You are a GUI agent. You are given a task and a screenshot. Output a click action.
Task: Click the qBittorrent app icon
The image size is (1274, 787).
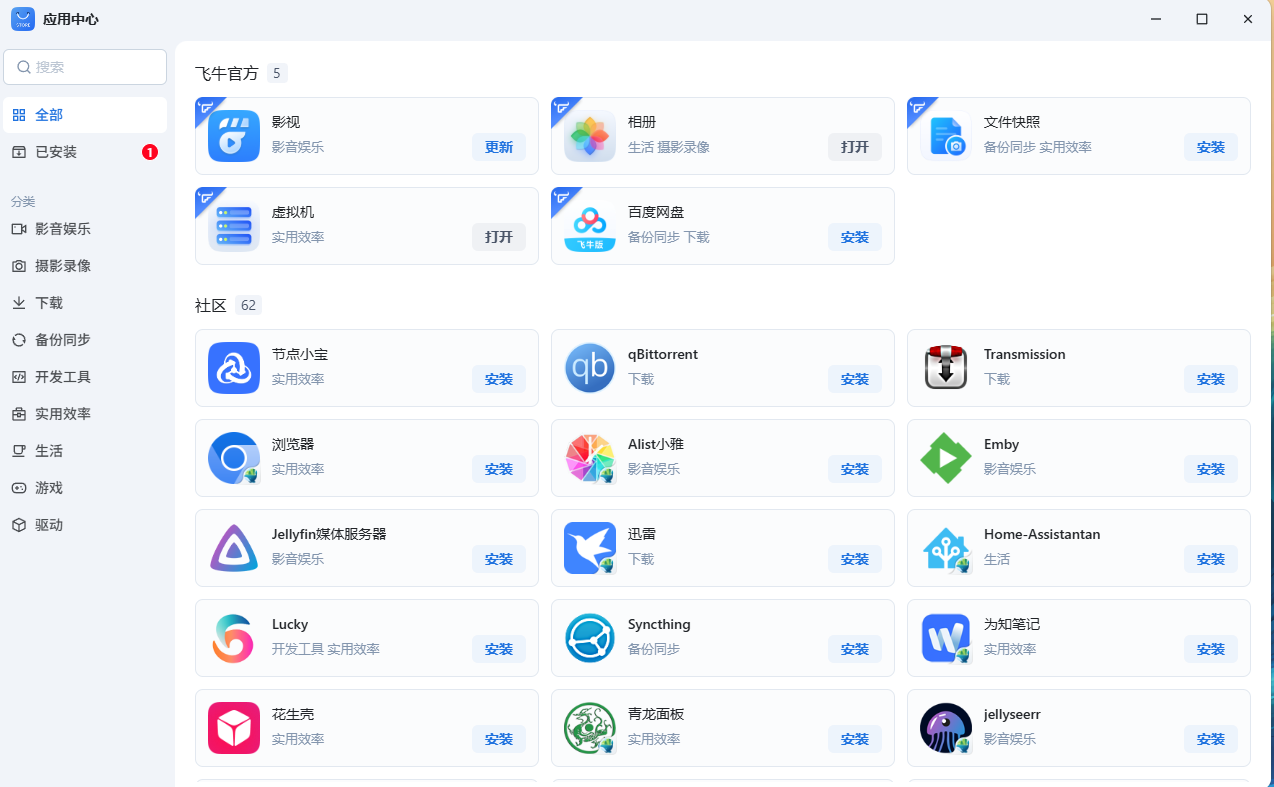(590, 368)
